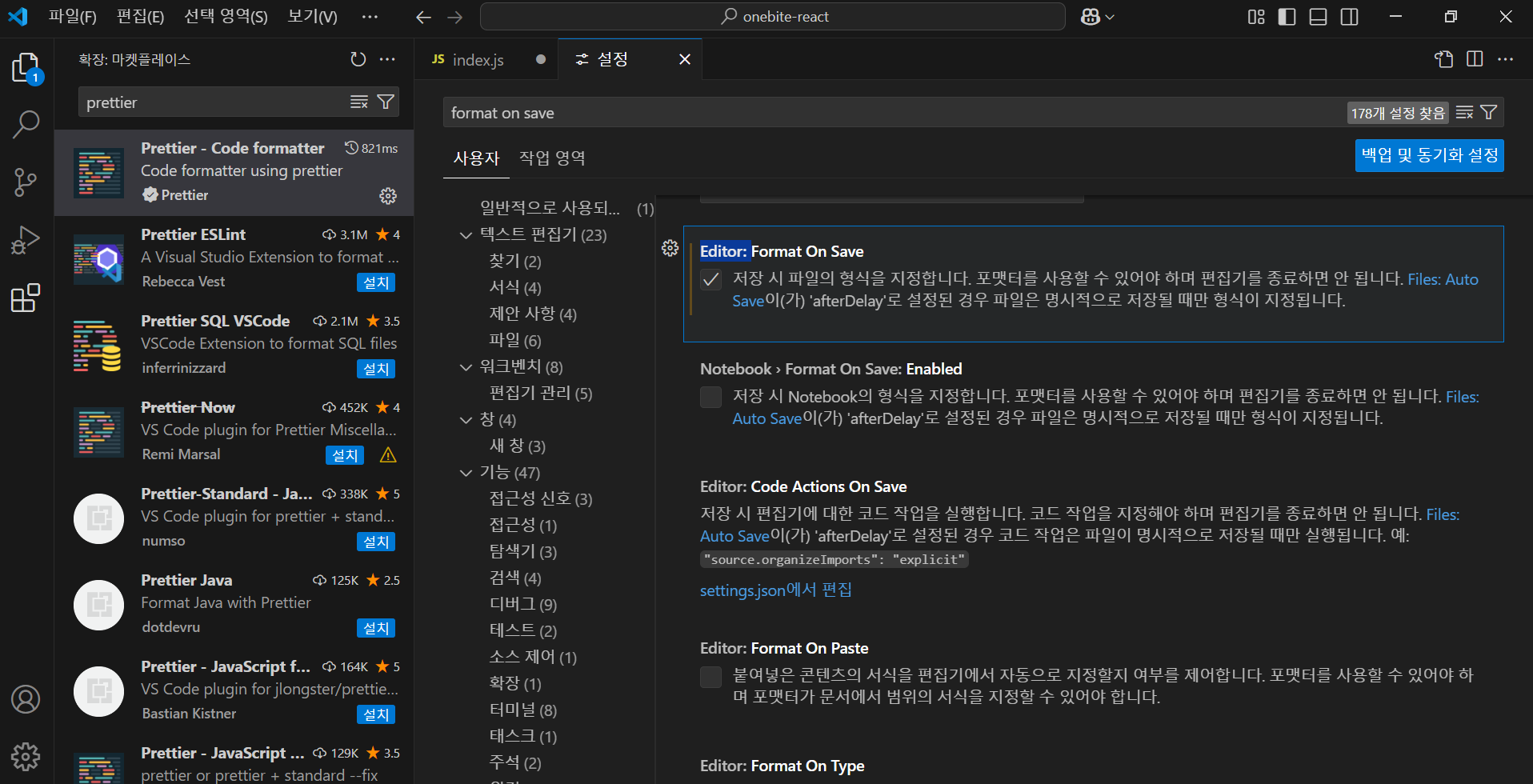The width and height of the screenshot is (1533, 784).
Task: Collapse the 워크벤치 (8) section
Action: click(x=466, y=367)
